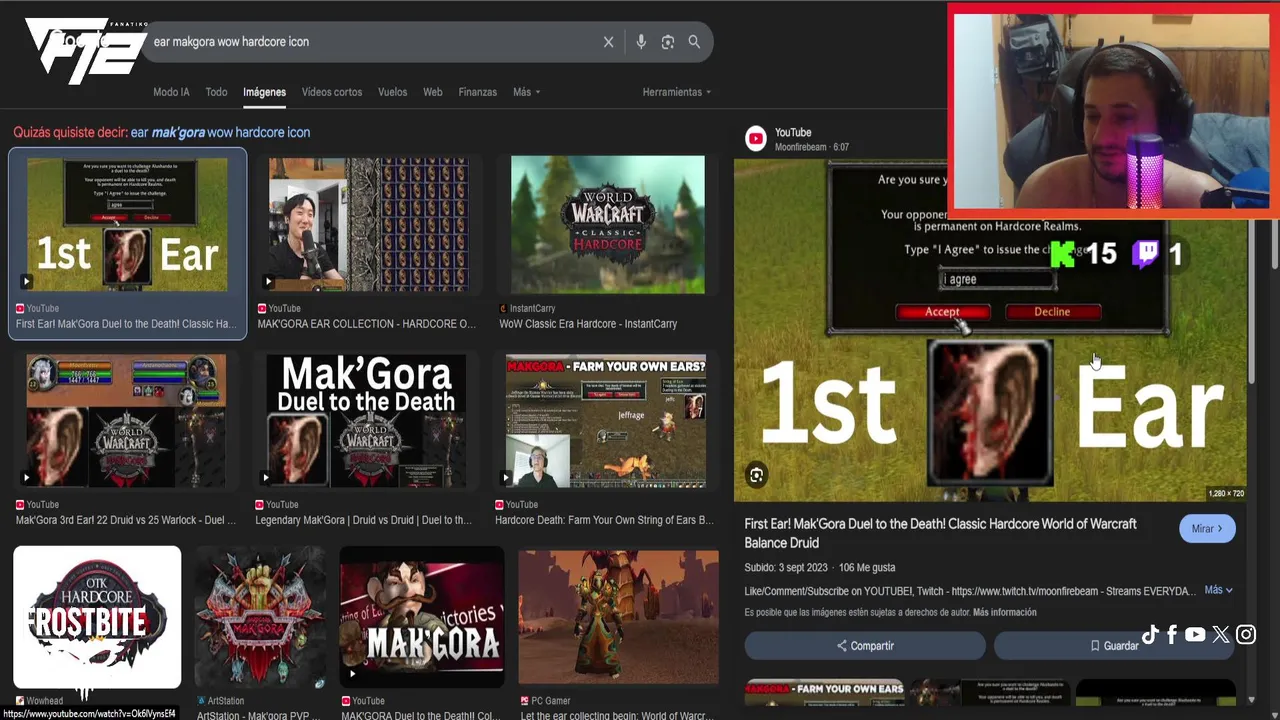Click X (Twitter) icon in overlay
This screenshot has height=720, width=1280.
tap(1220, 634)
